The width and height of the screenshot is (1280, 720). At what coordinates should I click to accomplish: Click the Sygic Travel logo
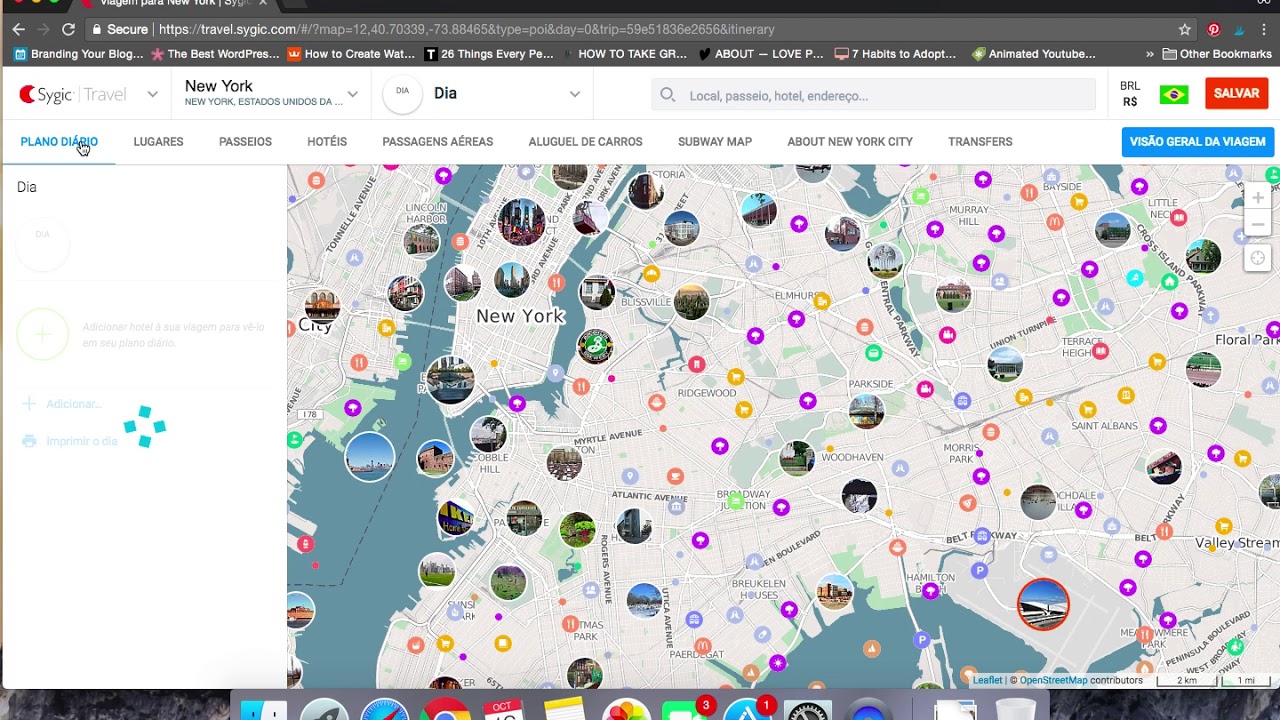[x=73, y=94]
